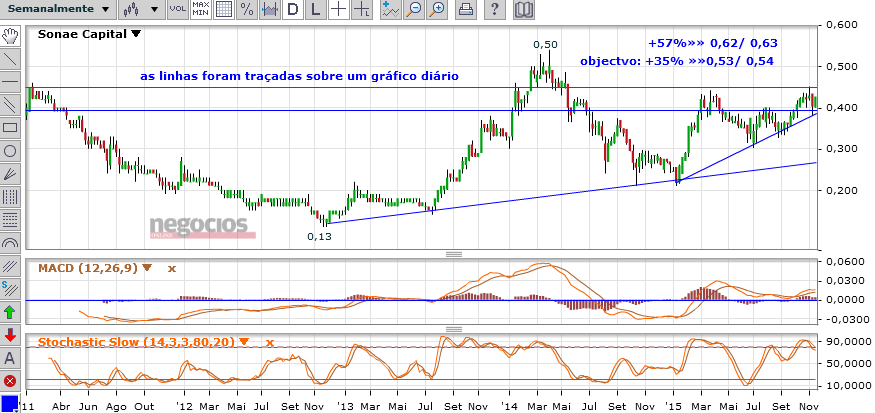This screenshot has width=875, height=413.
Task: Select the parallel lines tool
Action: point(10,105)
